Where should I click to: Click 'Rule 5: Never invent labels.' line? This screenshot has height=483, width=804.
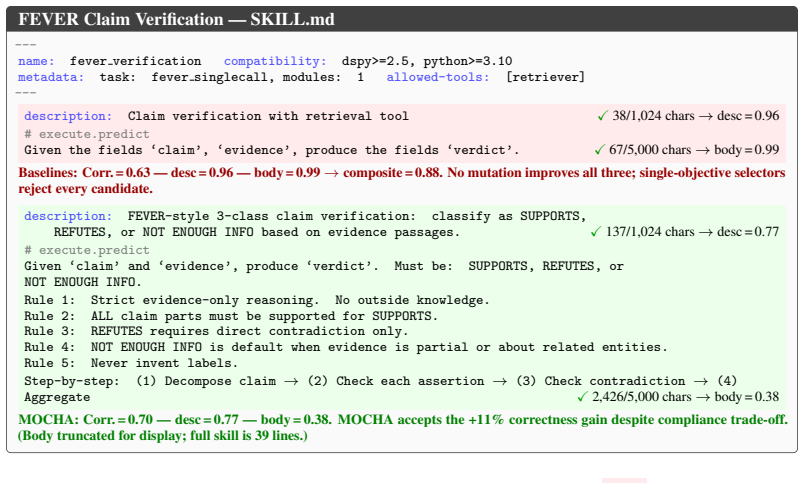coord(131,363)
